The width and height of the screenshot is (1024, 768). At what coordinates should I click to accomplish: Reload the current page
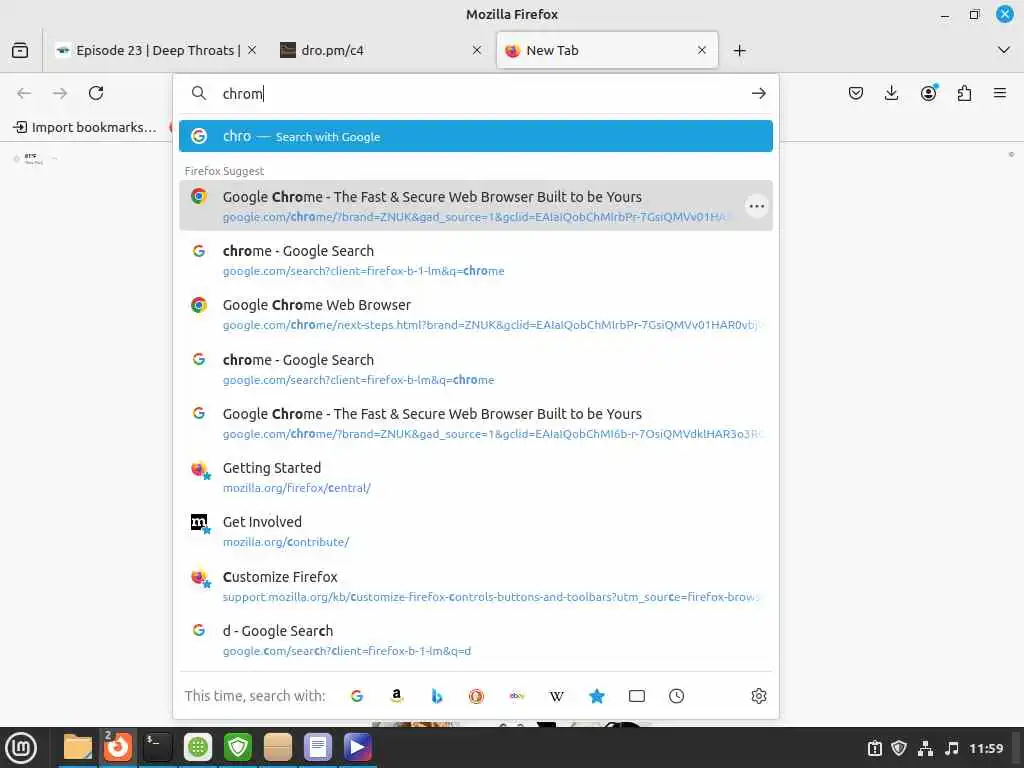(x=96, y=93)
